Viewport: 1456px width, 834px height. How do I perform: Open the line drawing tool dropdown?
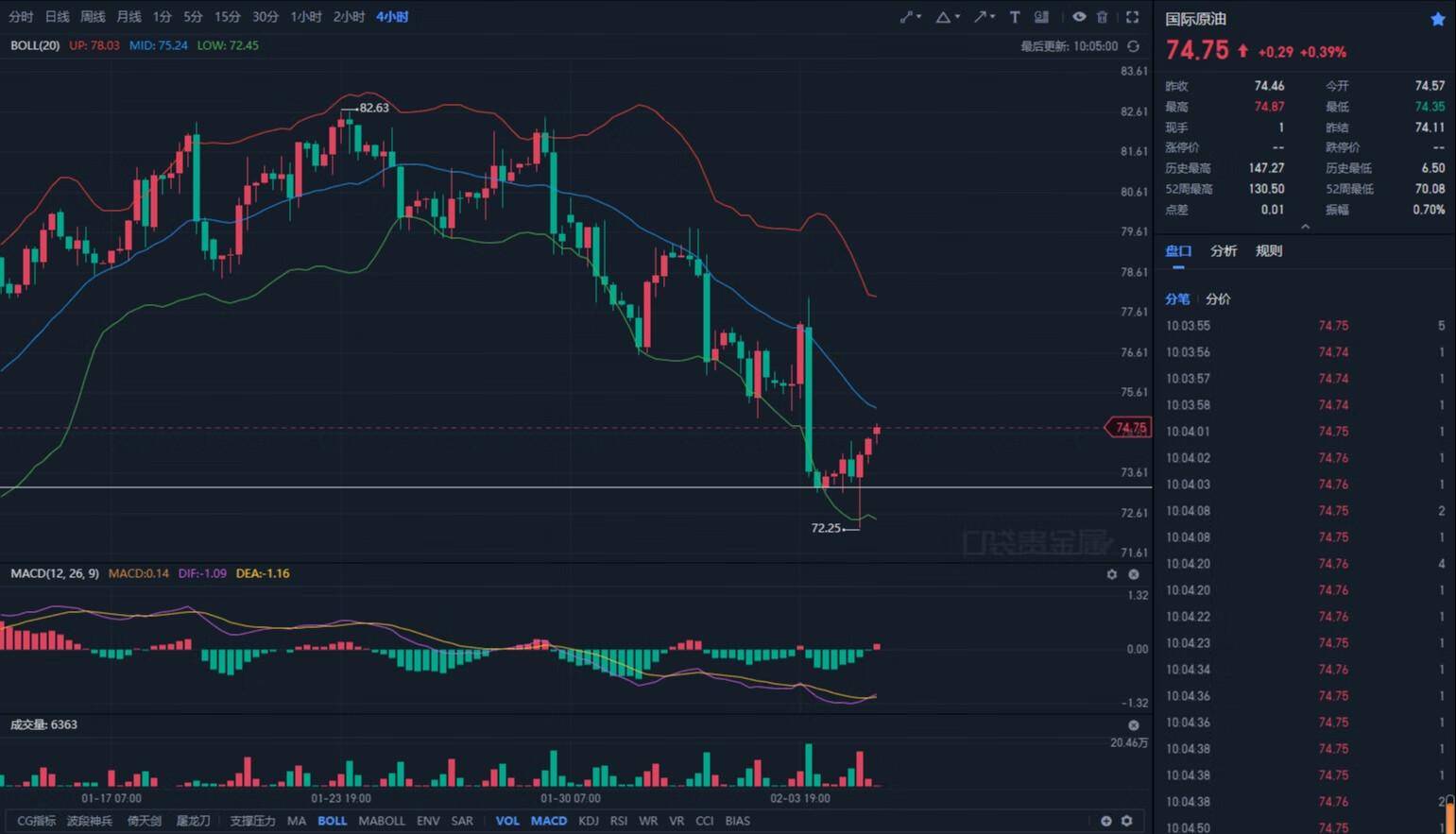click(x=910, y=17)
